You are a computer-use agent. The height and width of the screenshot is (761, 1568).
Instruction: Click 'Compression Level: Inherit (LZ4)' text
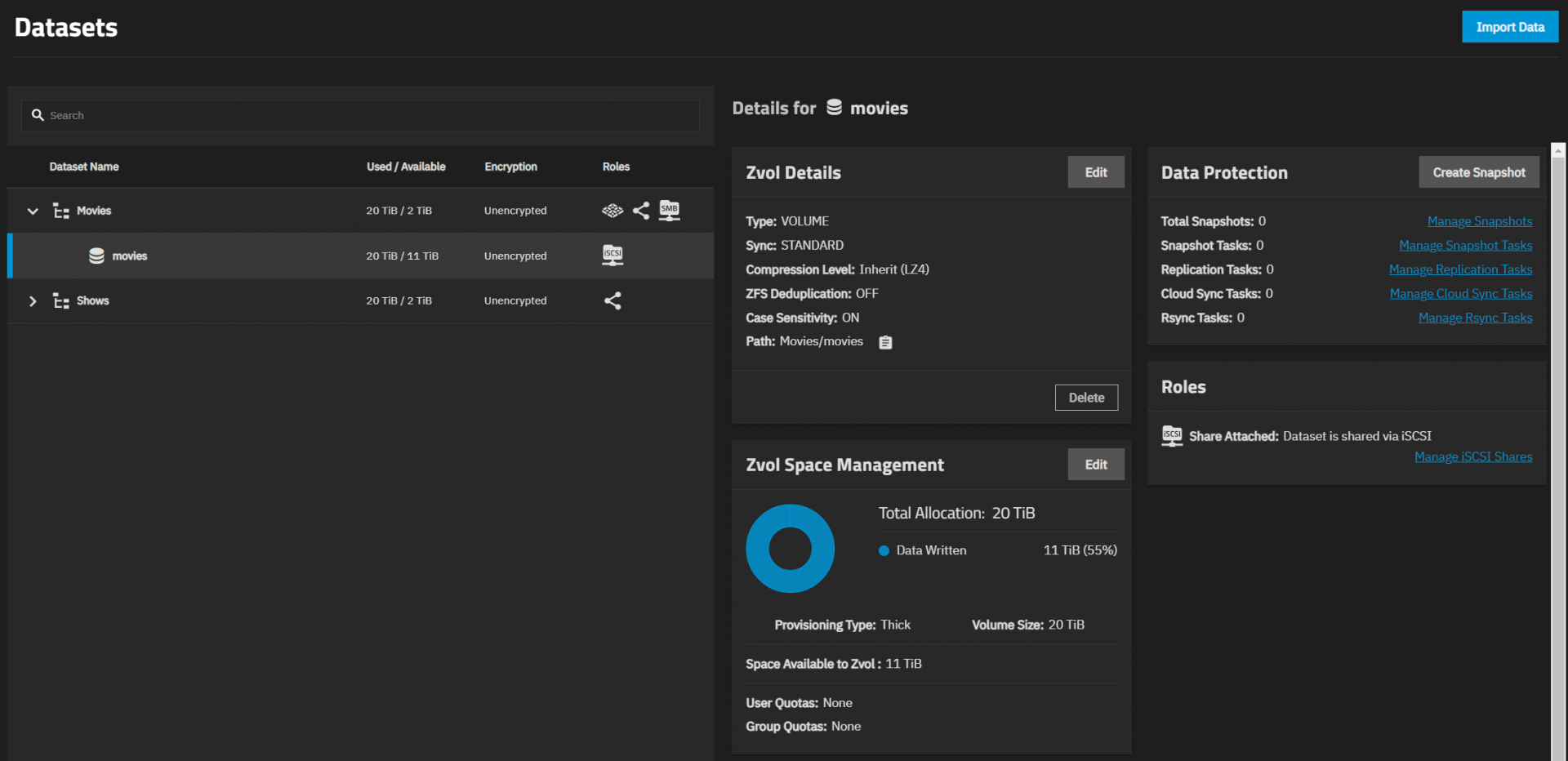837,269
